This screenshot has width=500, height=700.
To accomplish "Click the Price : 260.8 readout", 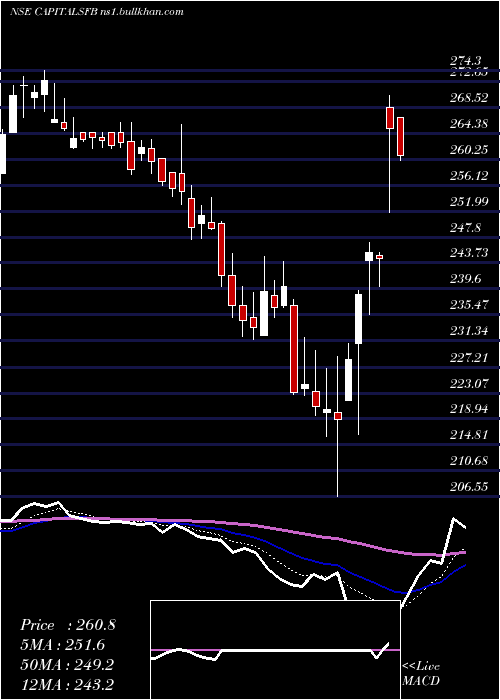I will [x=68, y=625].
